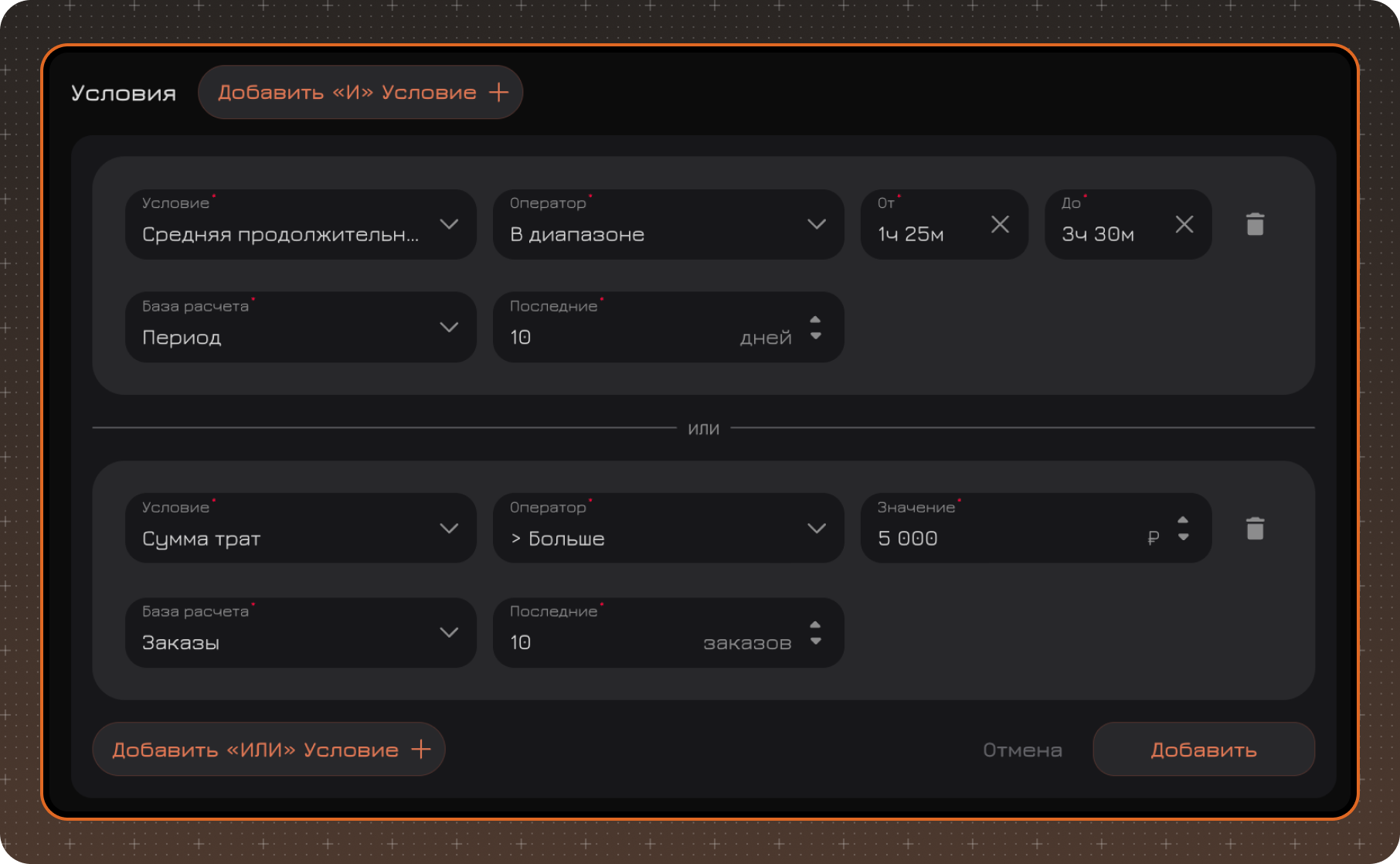Open the '> Больше' operator dropdown
This screenshot has width=1400, height=864.
668,528
